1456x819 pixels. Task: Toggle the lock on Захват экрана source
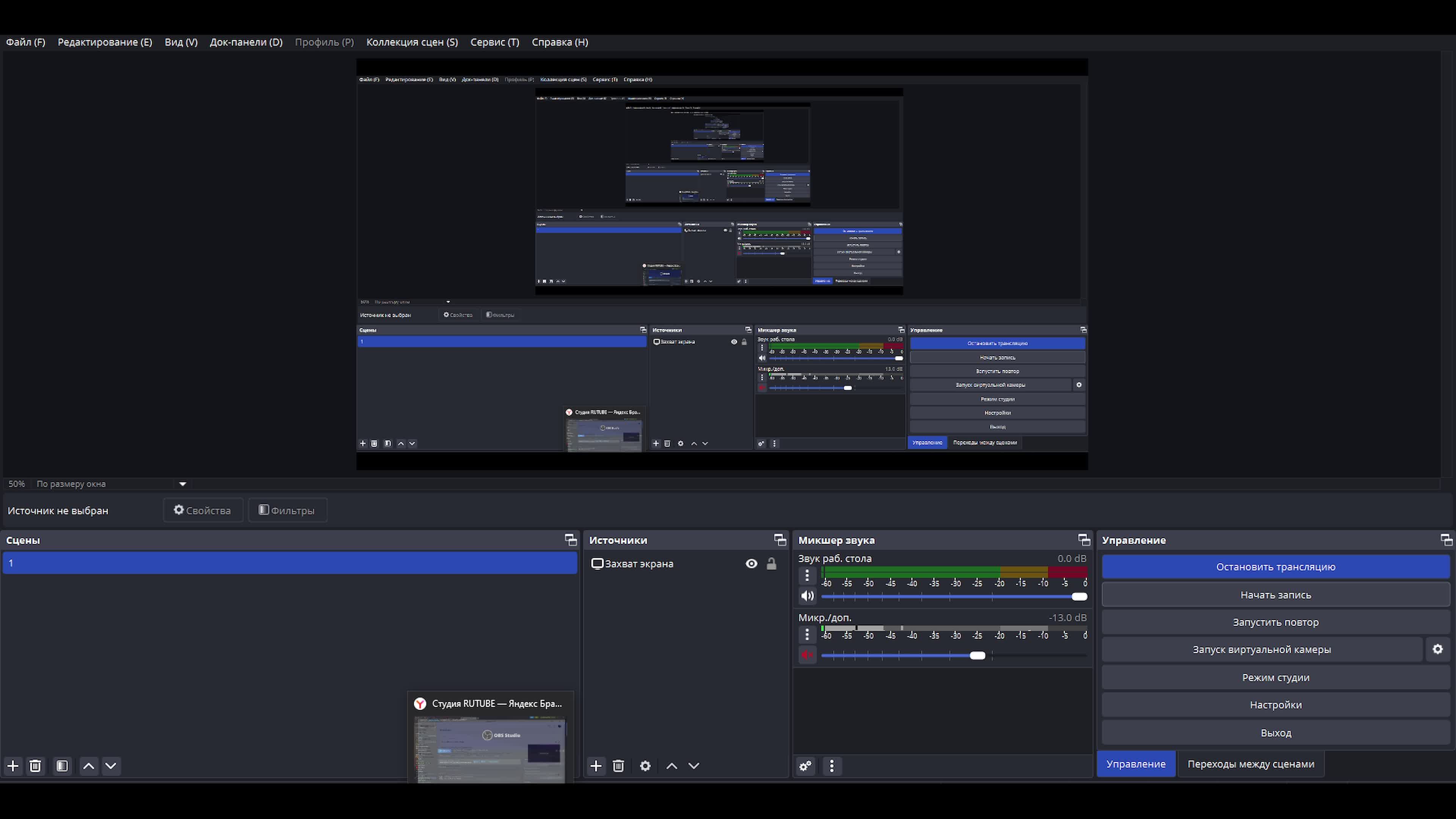772,563
